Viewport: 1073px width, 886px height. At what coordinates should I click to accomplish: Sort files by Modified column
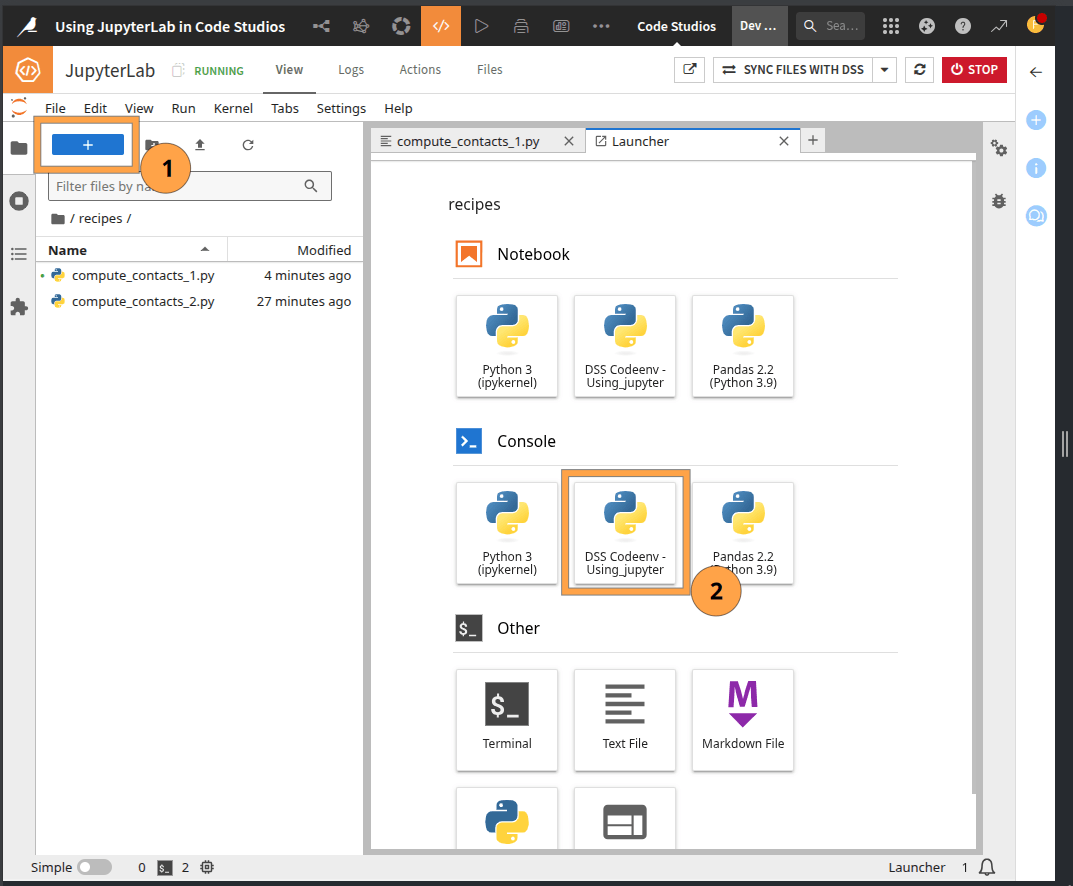tap(295, 250)
